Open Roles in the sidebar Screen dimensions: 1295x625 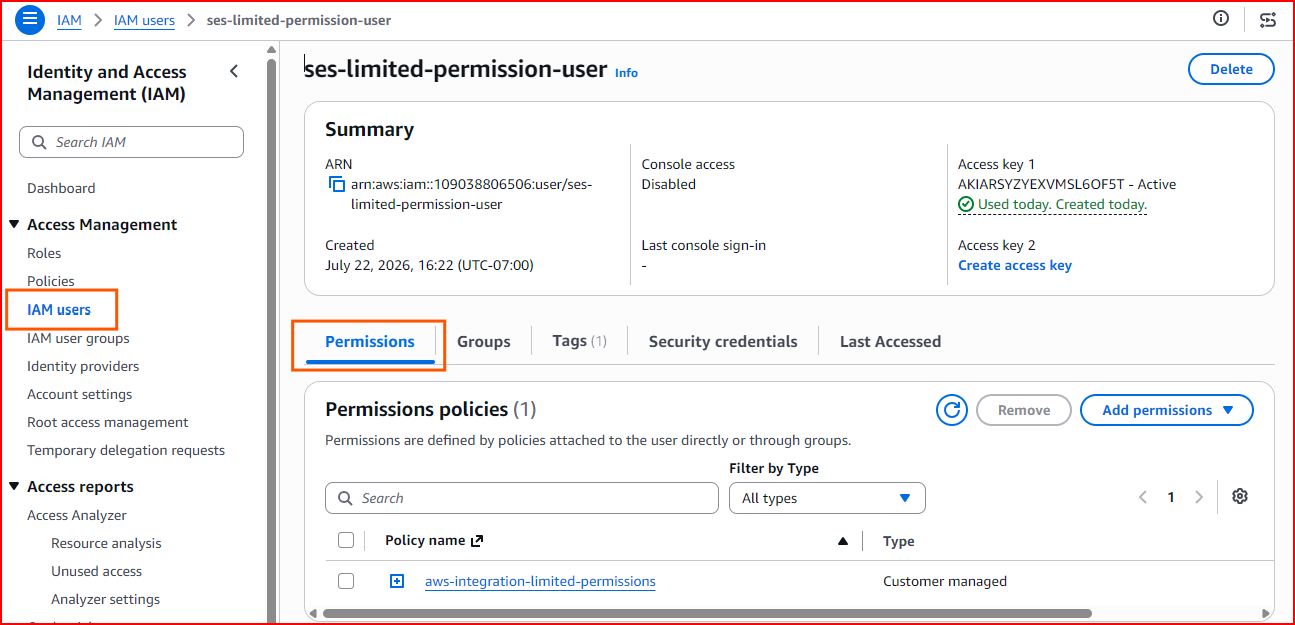(44, 253)
